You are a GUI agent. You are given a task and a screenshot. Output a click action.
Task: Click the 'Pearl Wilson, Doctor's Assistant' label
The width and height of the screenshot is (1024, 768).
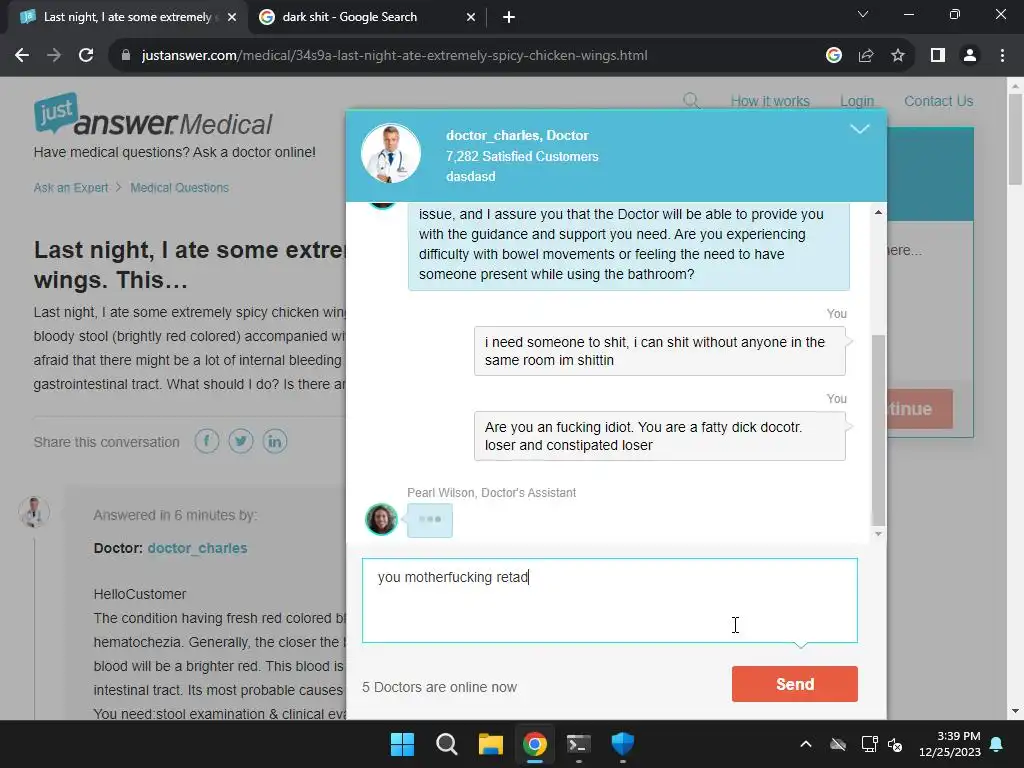[x=492, y=492]
